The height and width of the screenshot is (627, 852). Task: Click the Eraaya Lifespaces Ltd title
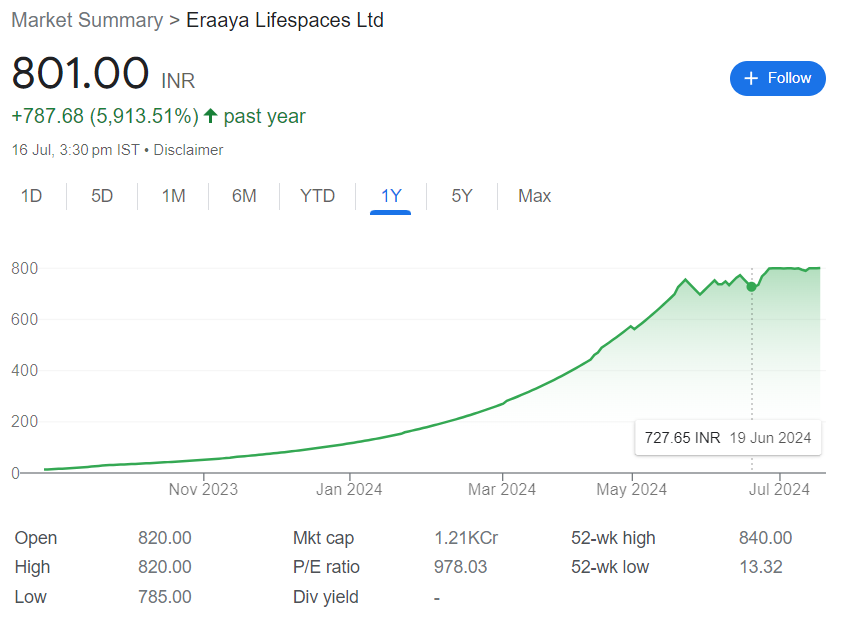pyautogui.click(x=285, y=20)
